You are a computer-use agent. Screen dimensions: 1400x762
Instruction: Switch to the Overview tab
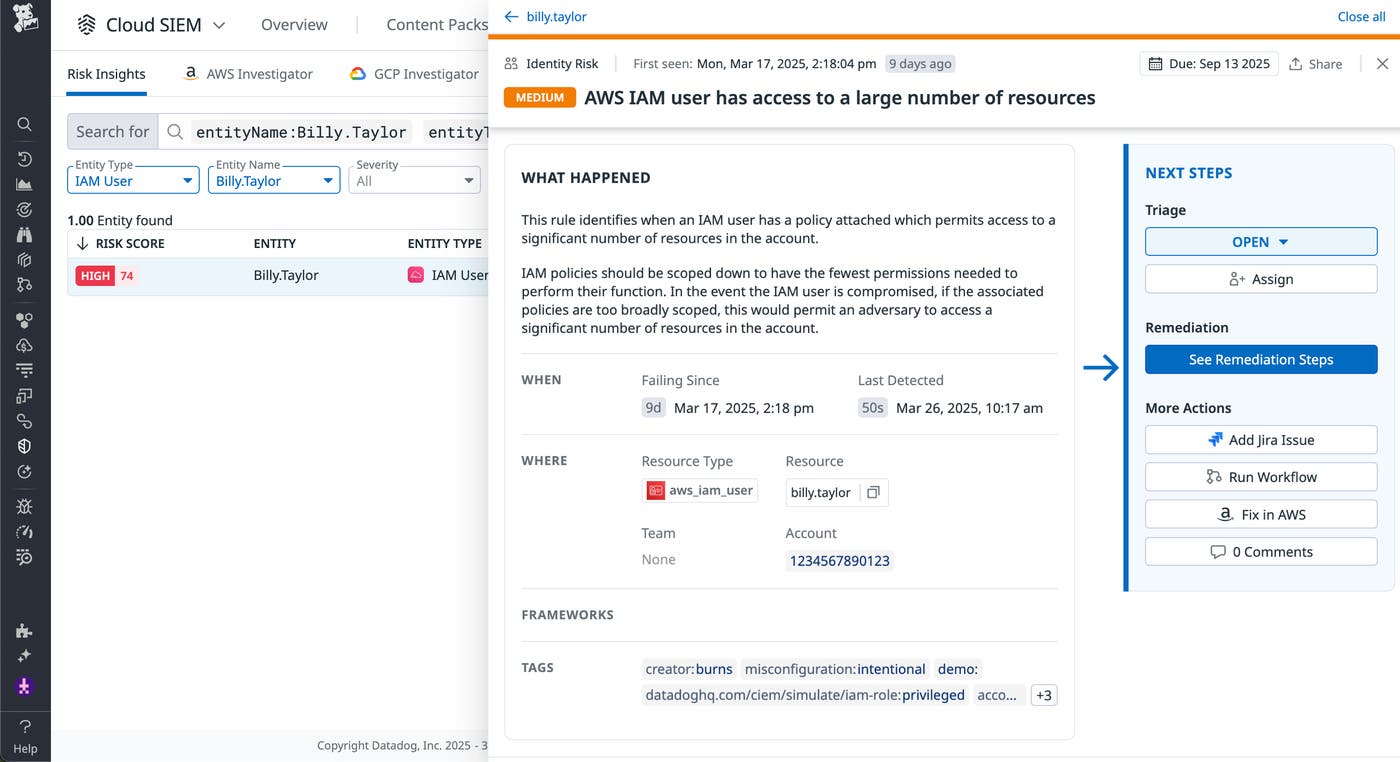[x=293, y=24]
